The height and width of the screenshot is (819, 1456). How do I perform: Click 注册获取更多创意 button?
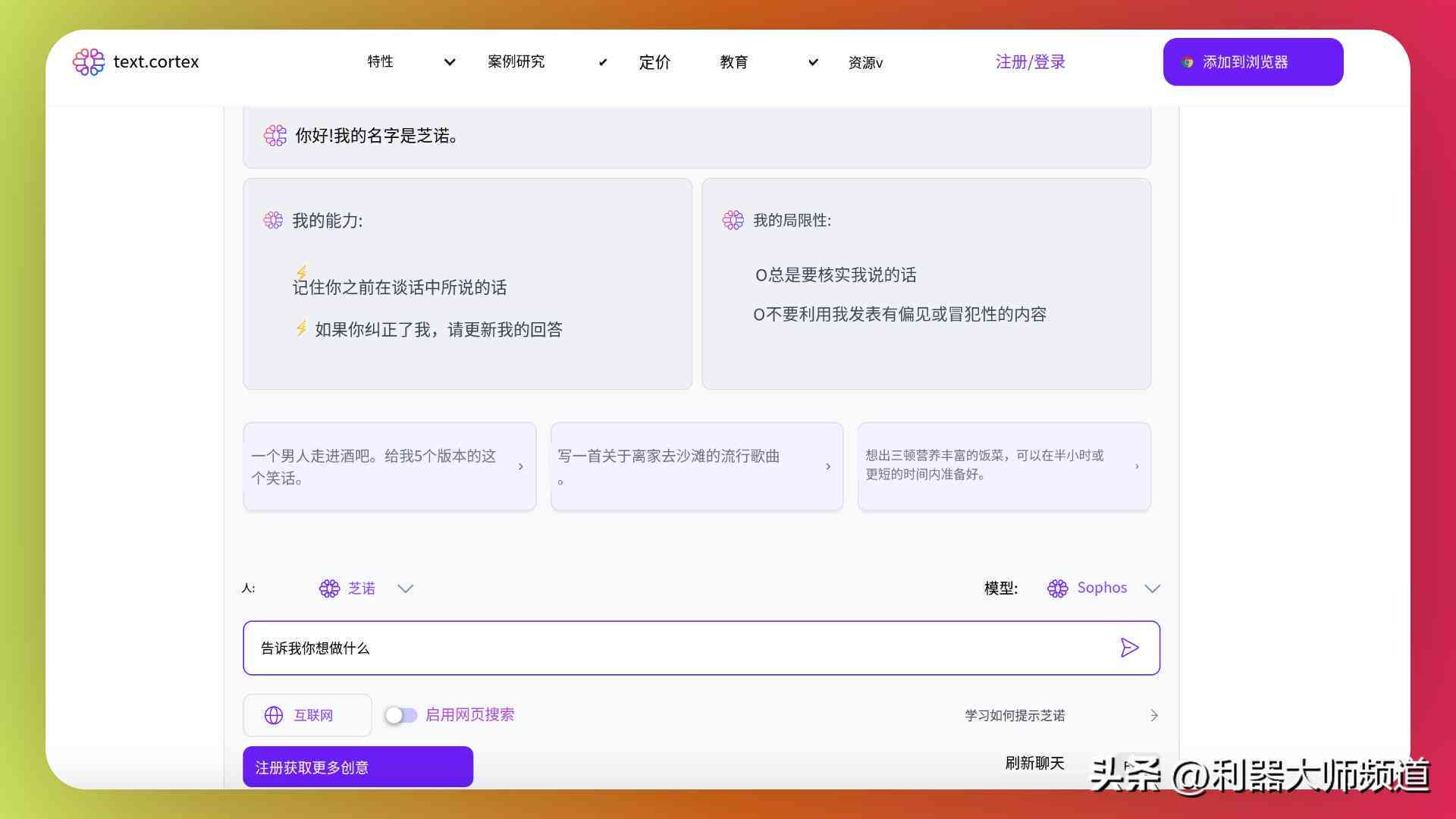[x=358, y=767]
